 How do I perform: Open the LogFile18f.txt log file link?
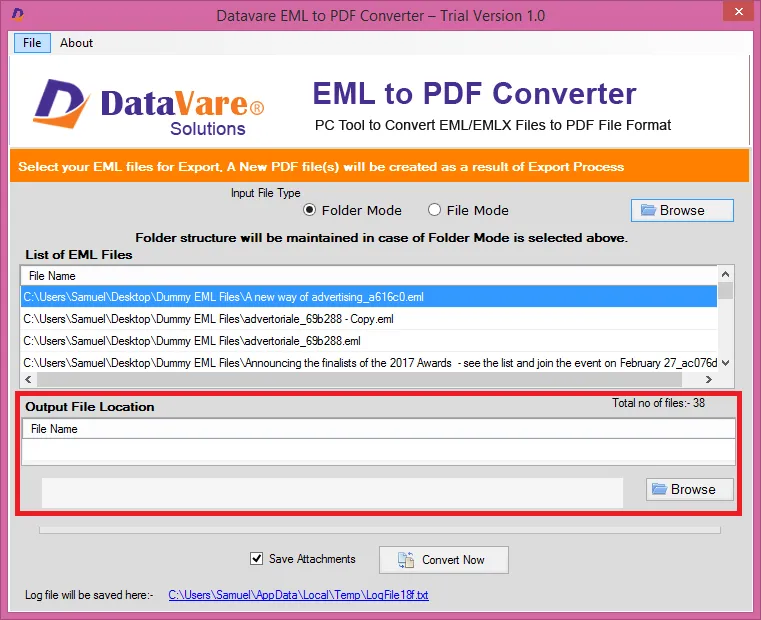click(298, 595)
